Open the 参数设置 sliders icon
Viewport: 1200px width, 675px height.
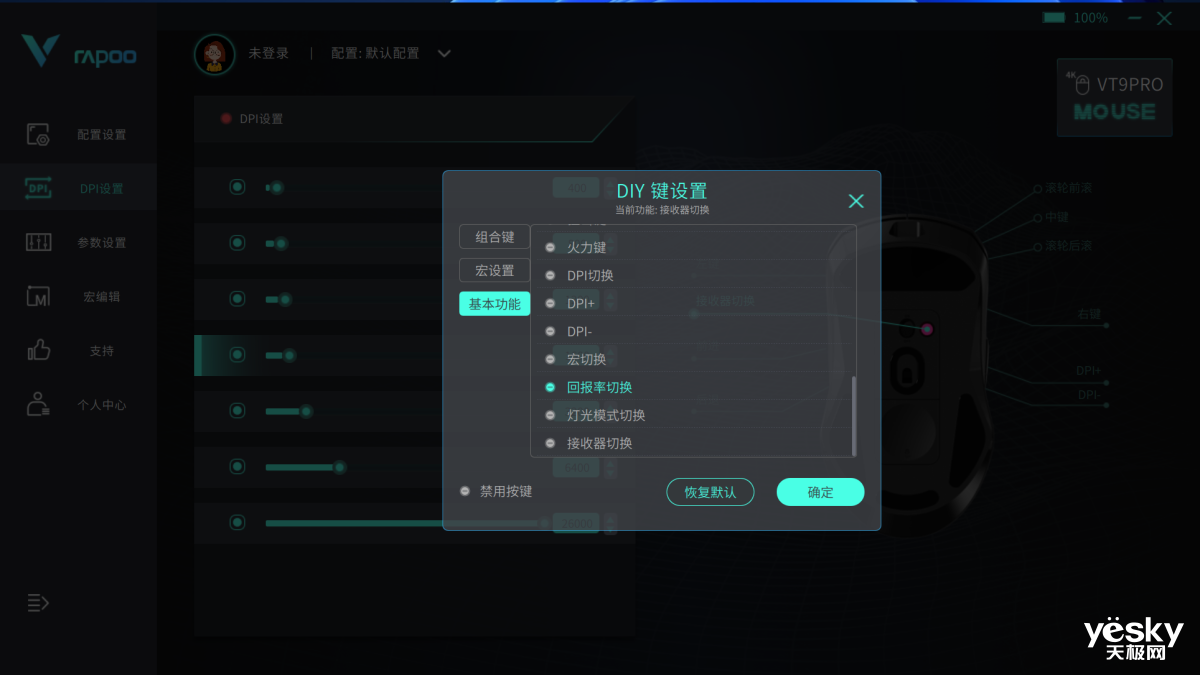coord(38,242)
